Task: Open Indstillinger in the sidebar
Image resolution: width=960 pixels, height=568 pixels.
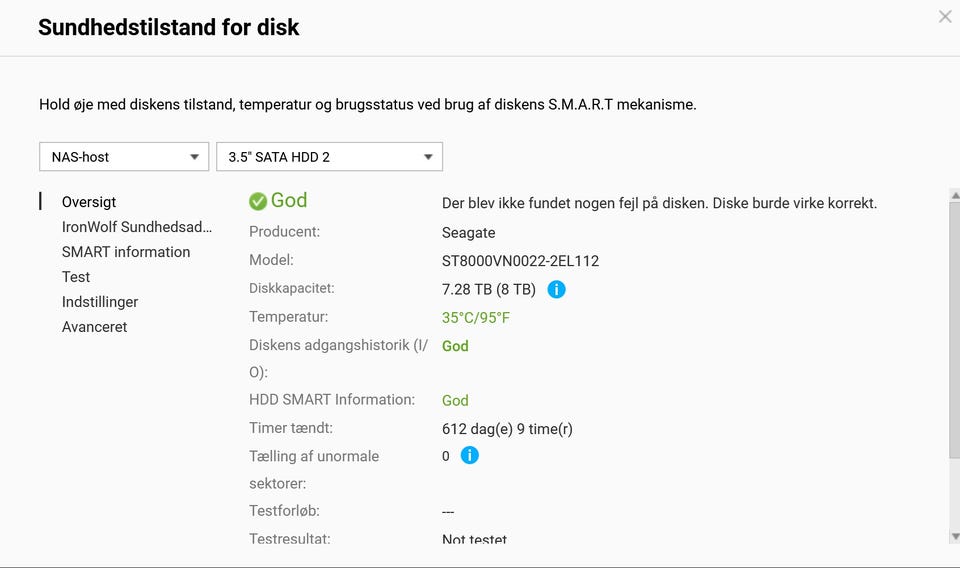Action: 100,302
